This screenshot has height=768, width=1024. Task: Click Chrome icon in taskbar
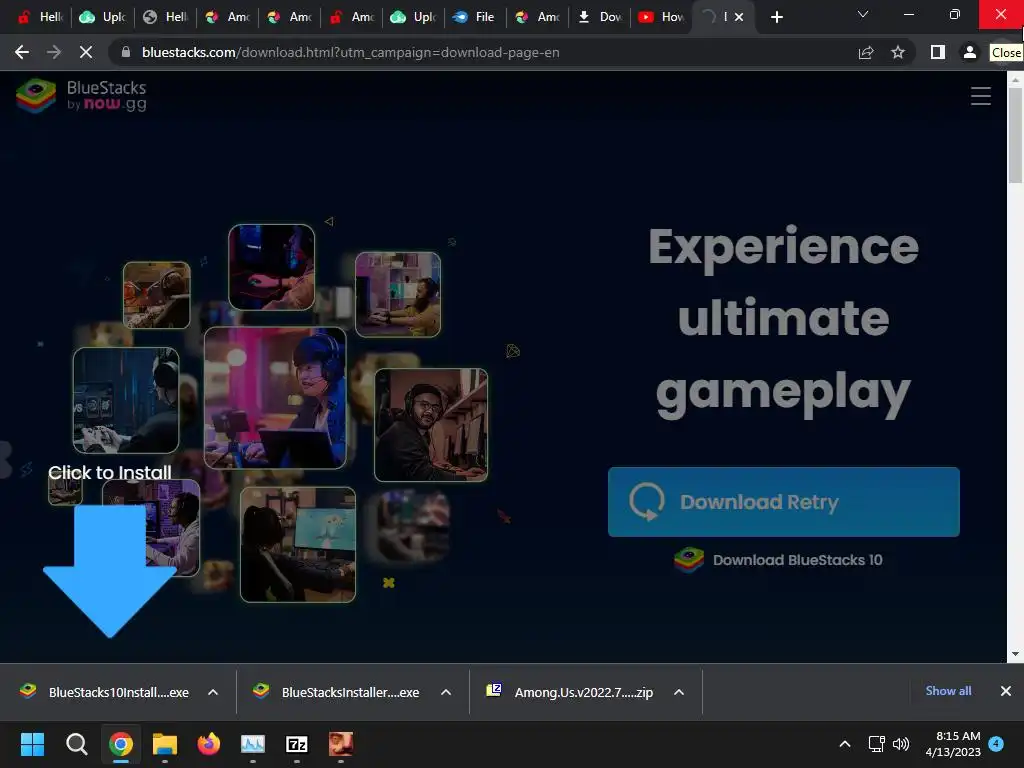pos(121,744)
